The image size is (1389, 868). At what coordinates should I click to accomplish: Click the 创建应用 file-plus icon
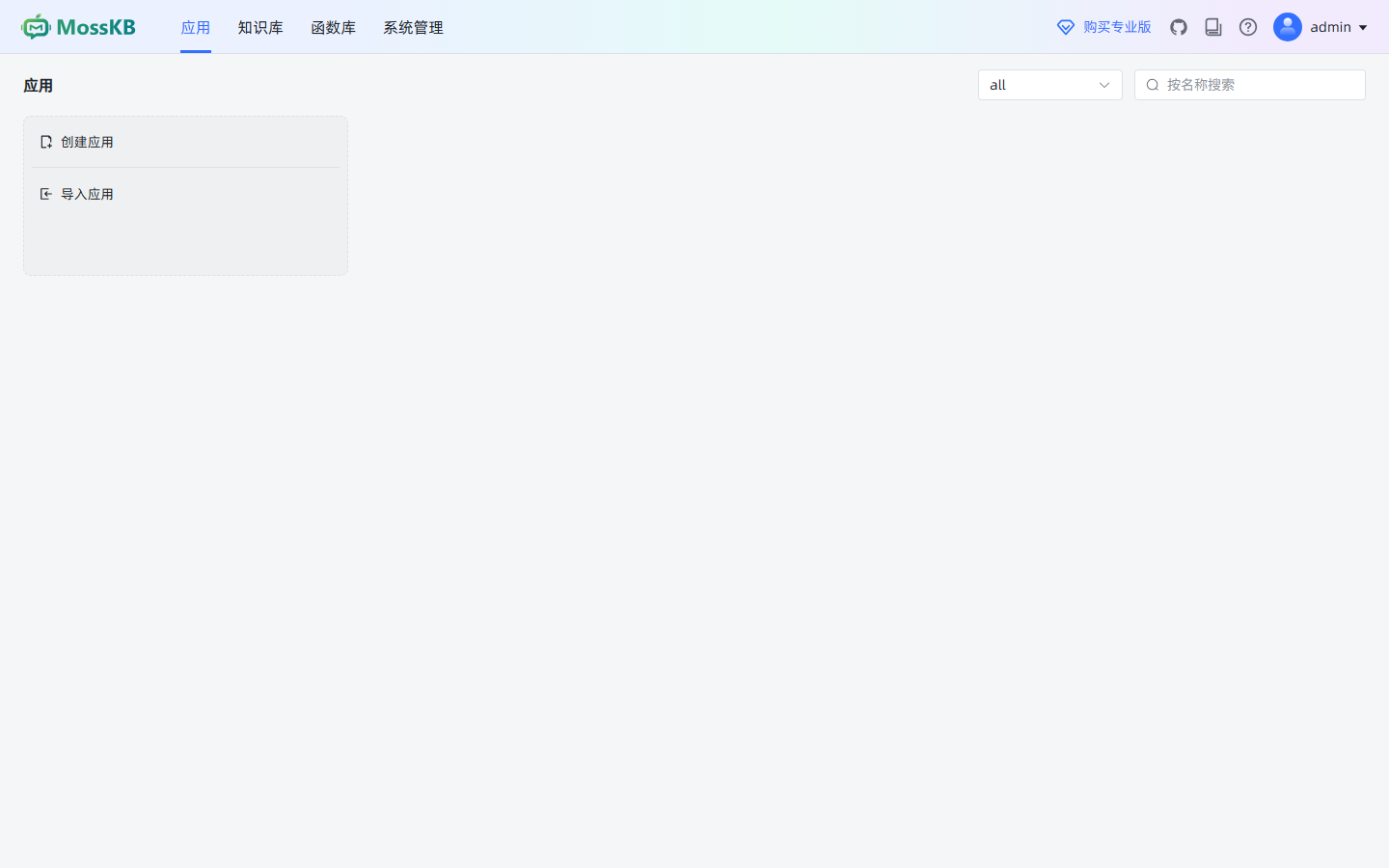(x=45, y=142)
